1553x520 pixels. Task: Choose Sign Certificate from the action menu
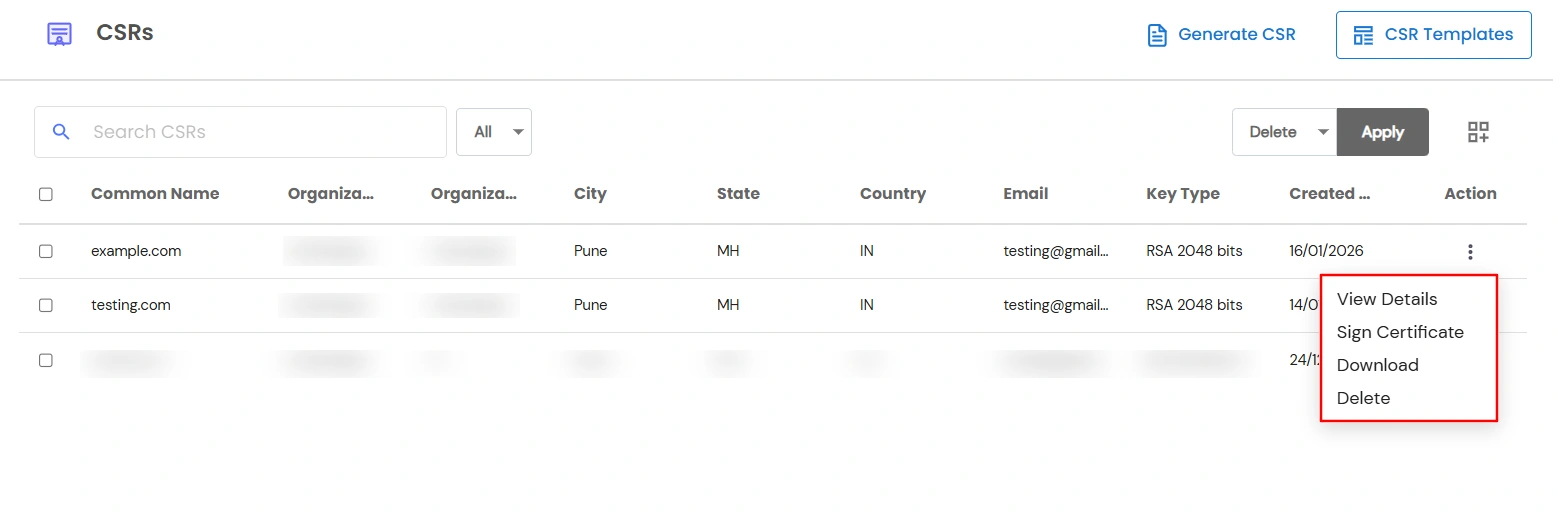[x=1400, y=332]
